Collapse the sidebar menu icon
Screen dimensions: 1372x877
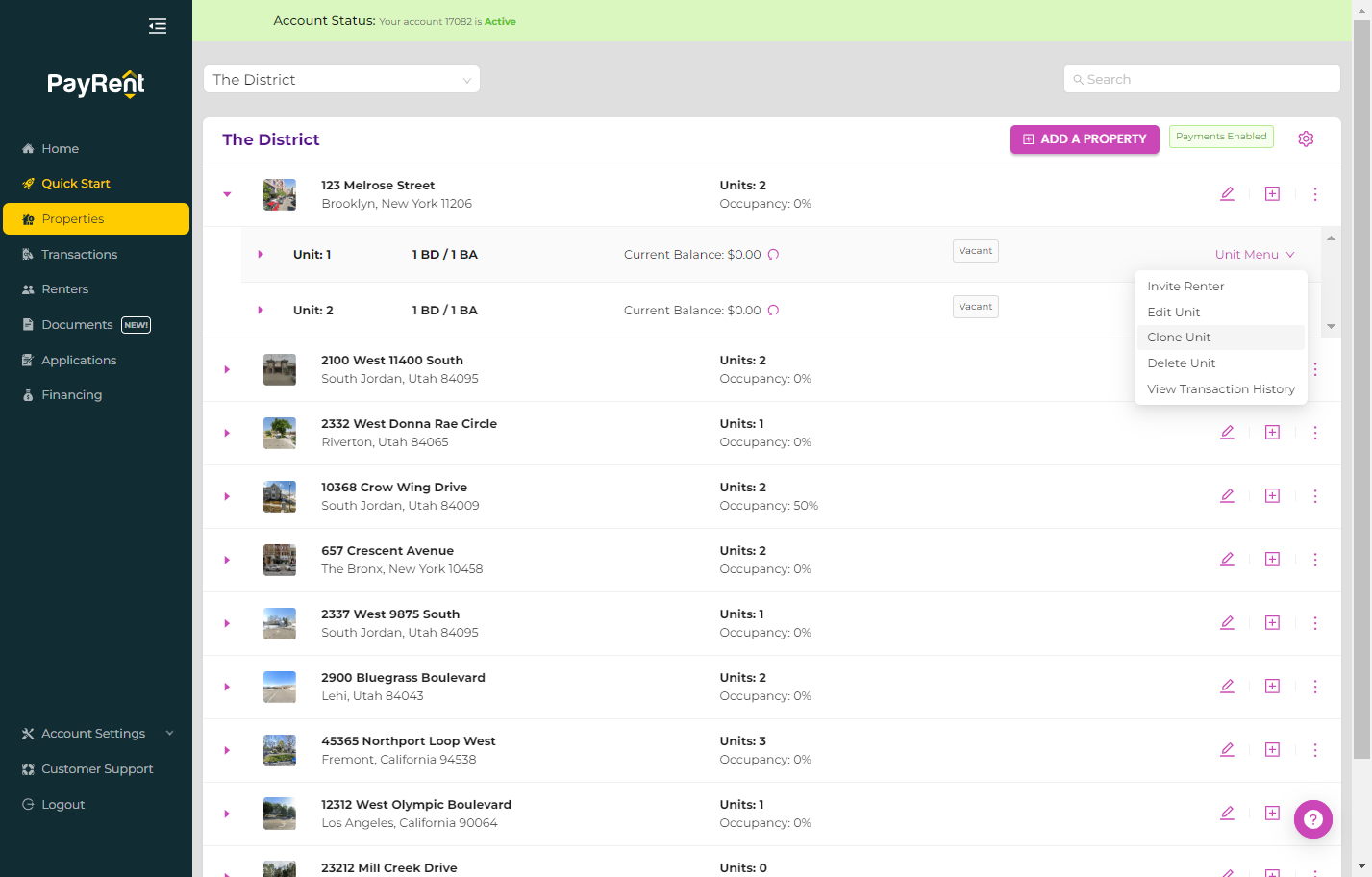[158, 26]
